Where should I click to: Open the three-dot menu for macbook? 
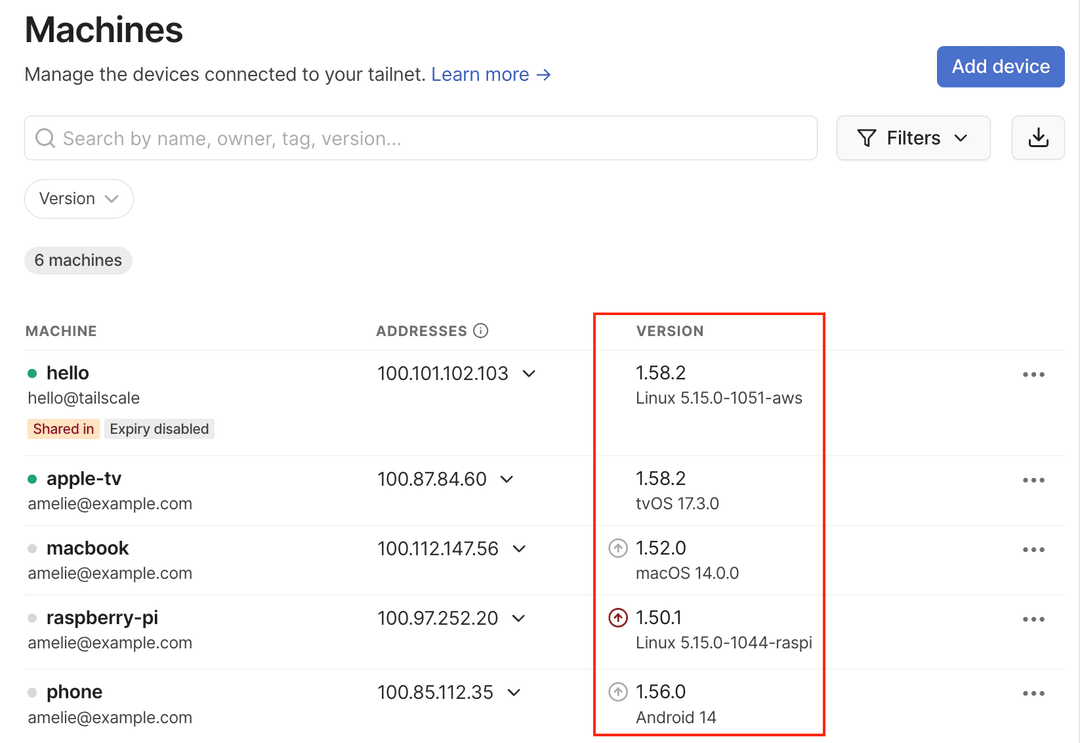point(1033,549)
